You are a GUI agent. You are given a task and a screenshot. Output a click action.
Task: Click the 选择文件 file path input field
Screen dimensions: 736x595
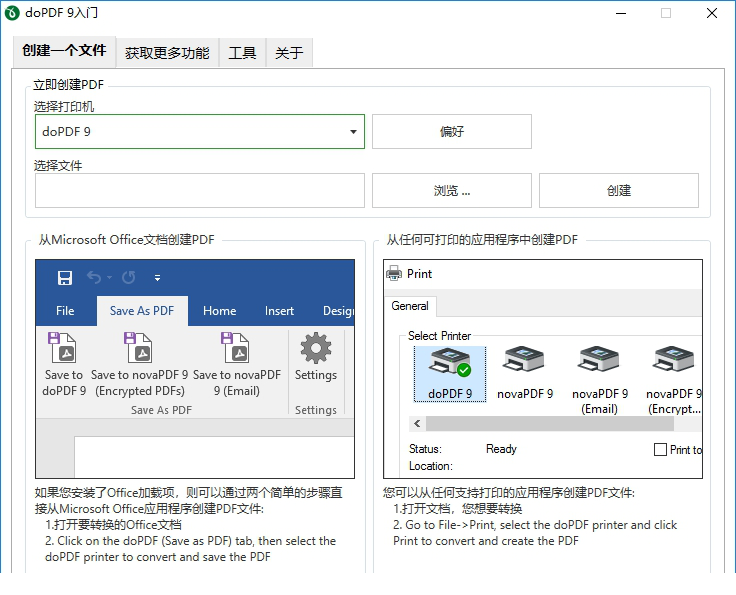tap(200, 191)
